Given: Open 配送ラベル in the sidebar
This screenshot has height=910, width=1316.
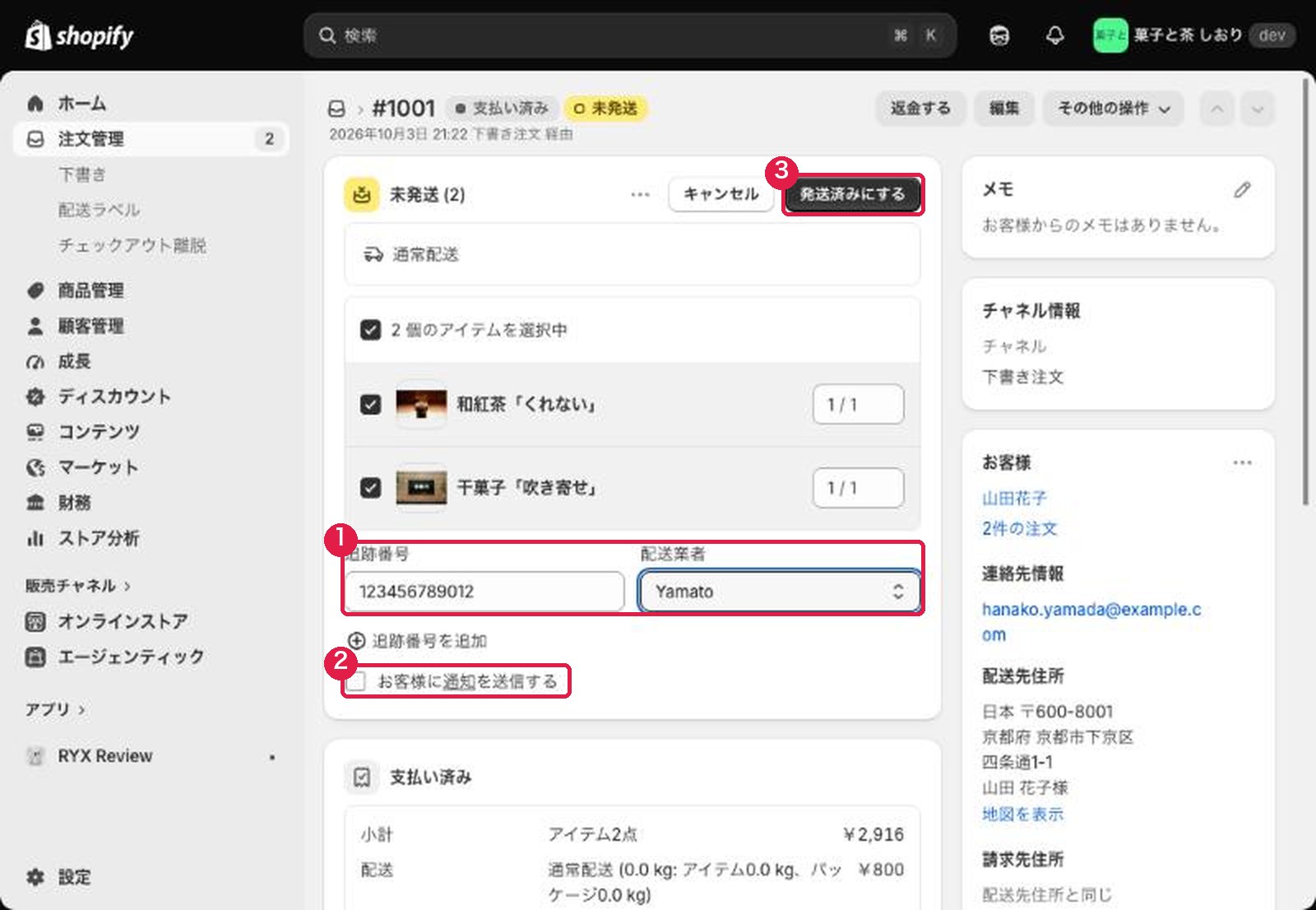Looking at the screenshot, I should tap(100, 210).
